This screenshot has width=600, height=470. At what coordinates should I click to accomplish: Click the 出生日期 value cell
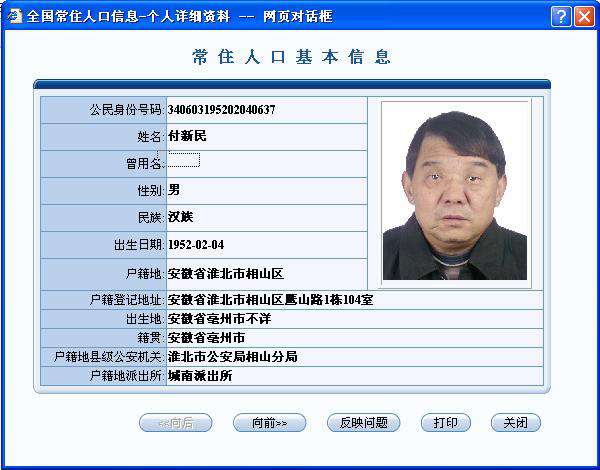265,245
